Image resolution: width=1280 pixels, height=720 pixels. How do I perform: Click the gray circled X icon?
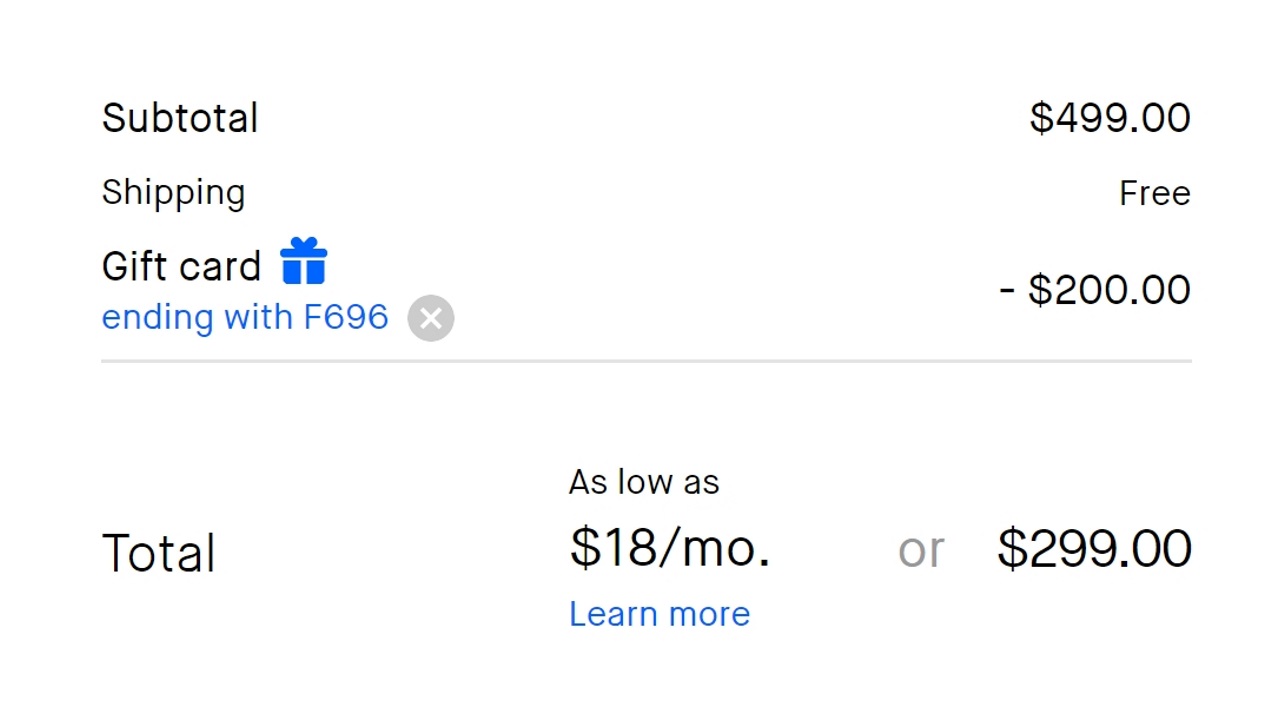coord(431,318)
